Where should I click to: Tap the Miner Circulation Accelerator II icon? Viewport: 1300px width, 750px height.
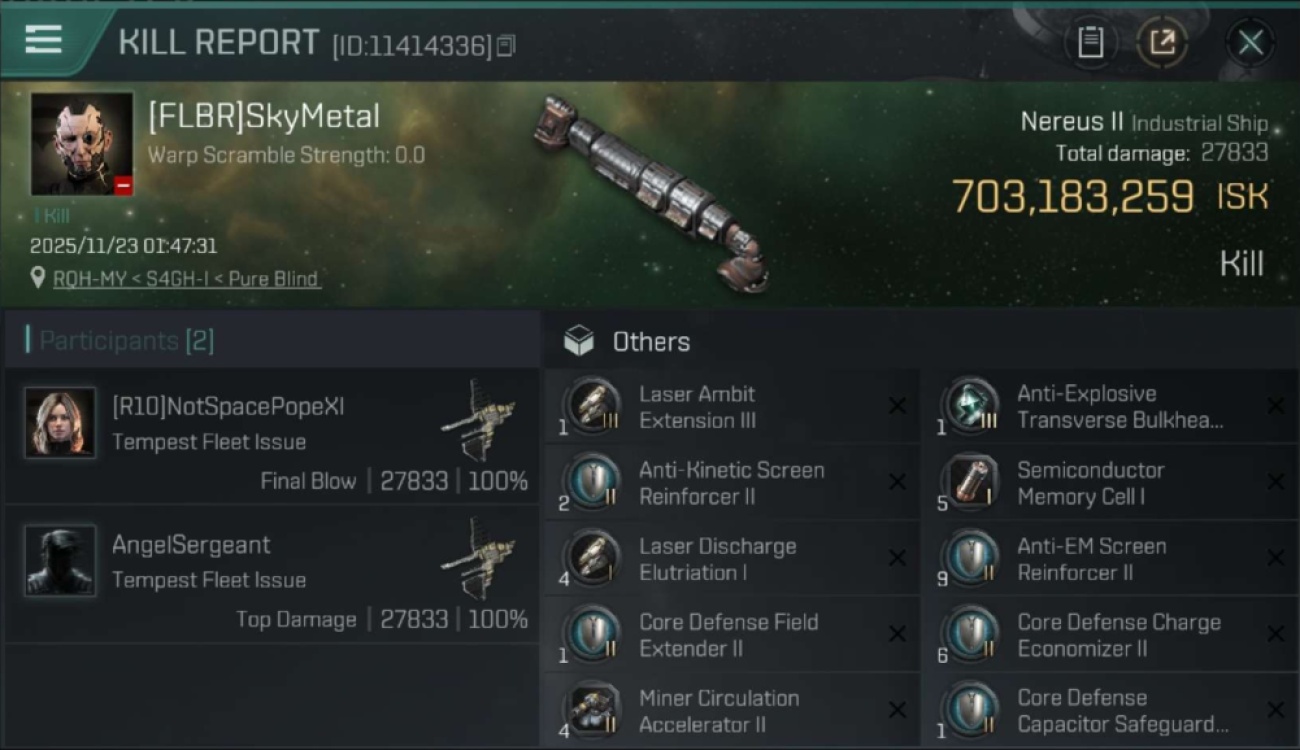593,710
